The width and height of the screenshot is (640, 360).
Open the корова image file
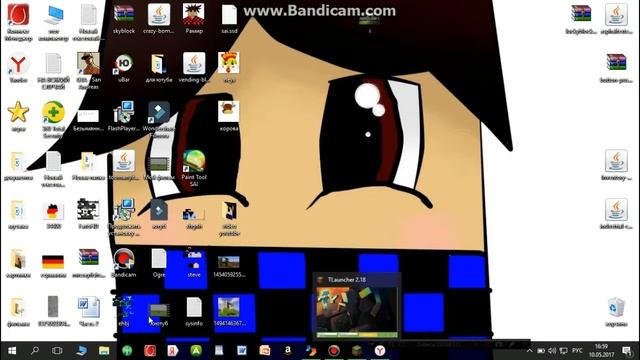click(229, 116)
